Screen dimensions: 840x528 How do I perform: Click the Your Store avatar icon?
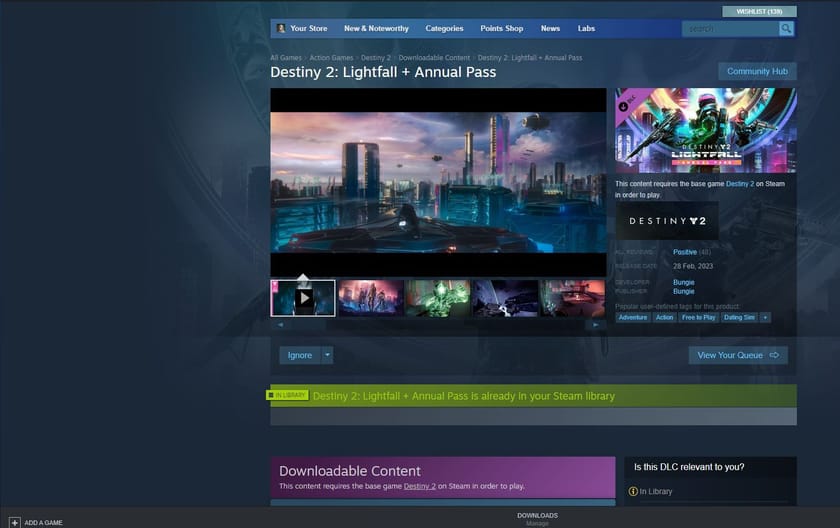[281, 29]
